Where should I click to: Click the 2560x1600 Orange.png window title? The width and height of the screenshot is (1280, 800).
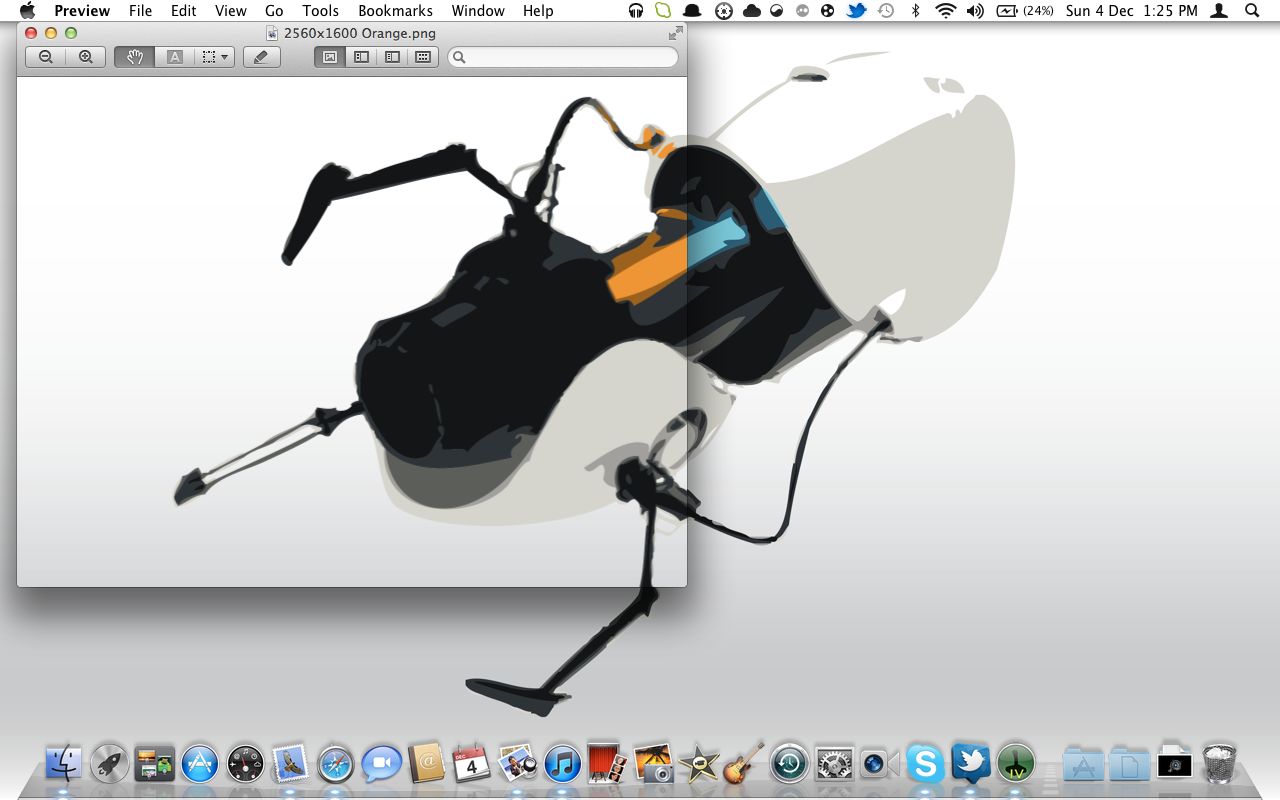359,33
